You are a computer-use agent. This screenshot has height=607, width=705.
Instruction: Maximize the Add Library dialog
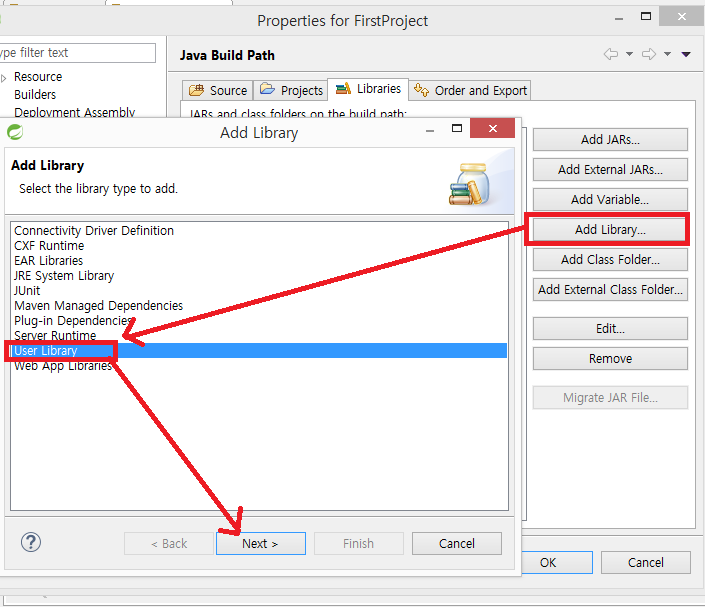pyautogui.click(x=457, y=130)
